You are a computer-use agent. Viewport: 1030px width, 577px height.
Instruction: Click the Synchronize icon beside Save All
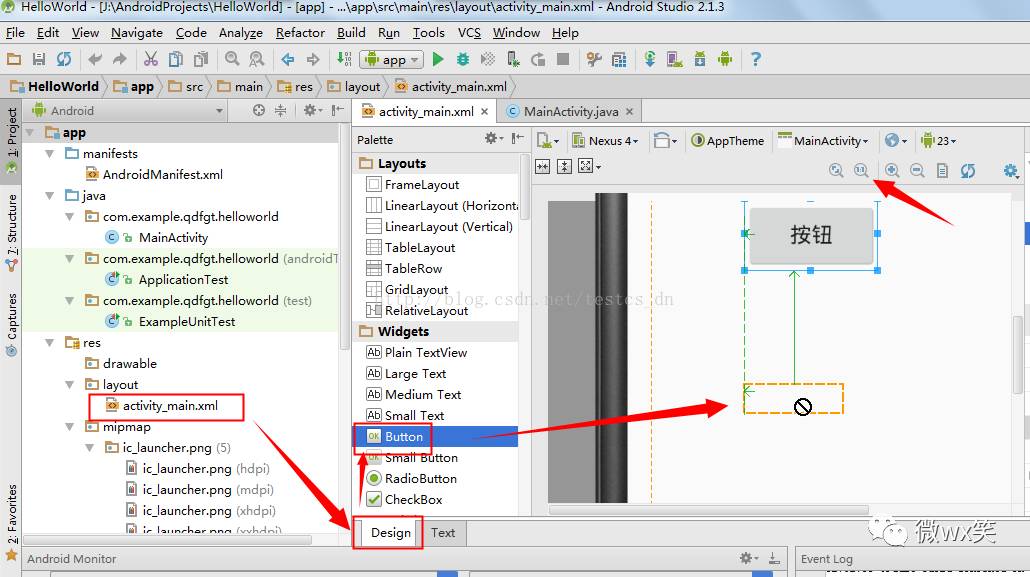[x=64, y=59]
